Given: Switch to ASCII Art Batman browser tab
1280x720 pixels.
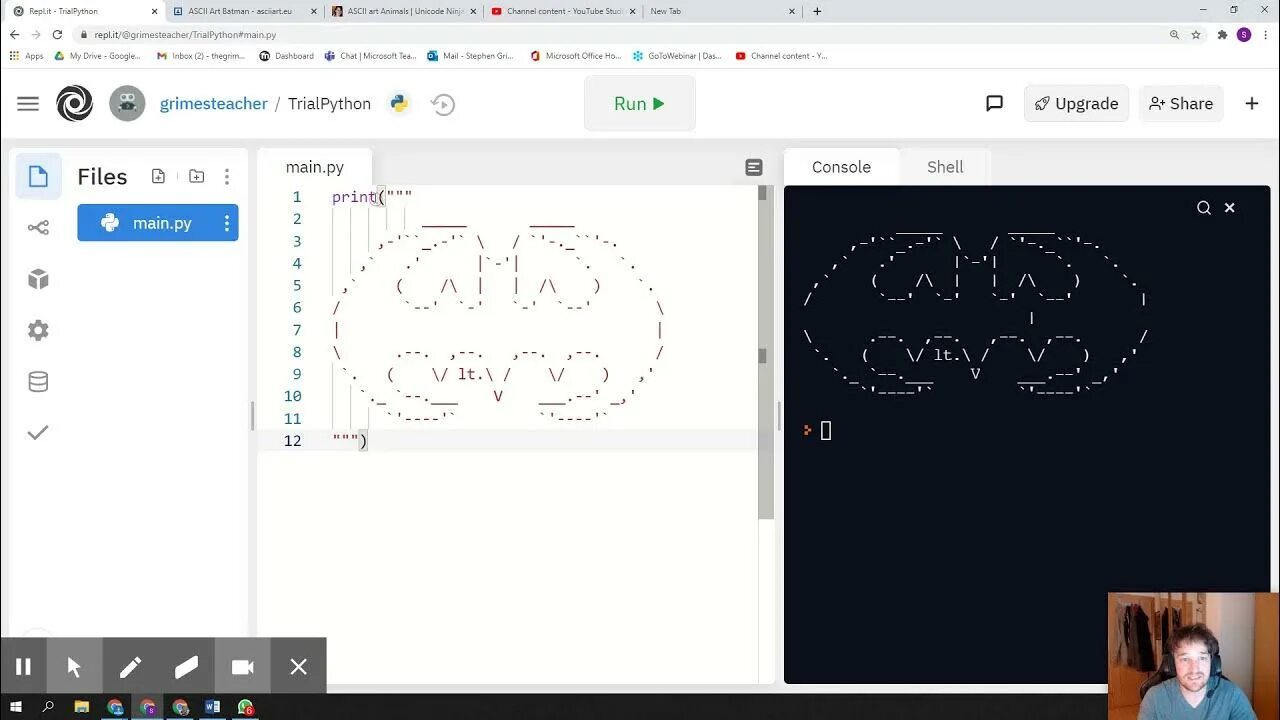Looking at the screenshot, I should [246, 11].
